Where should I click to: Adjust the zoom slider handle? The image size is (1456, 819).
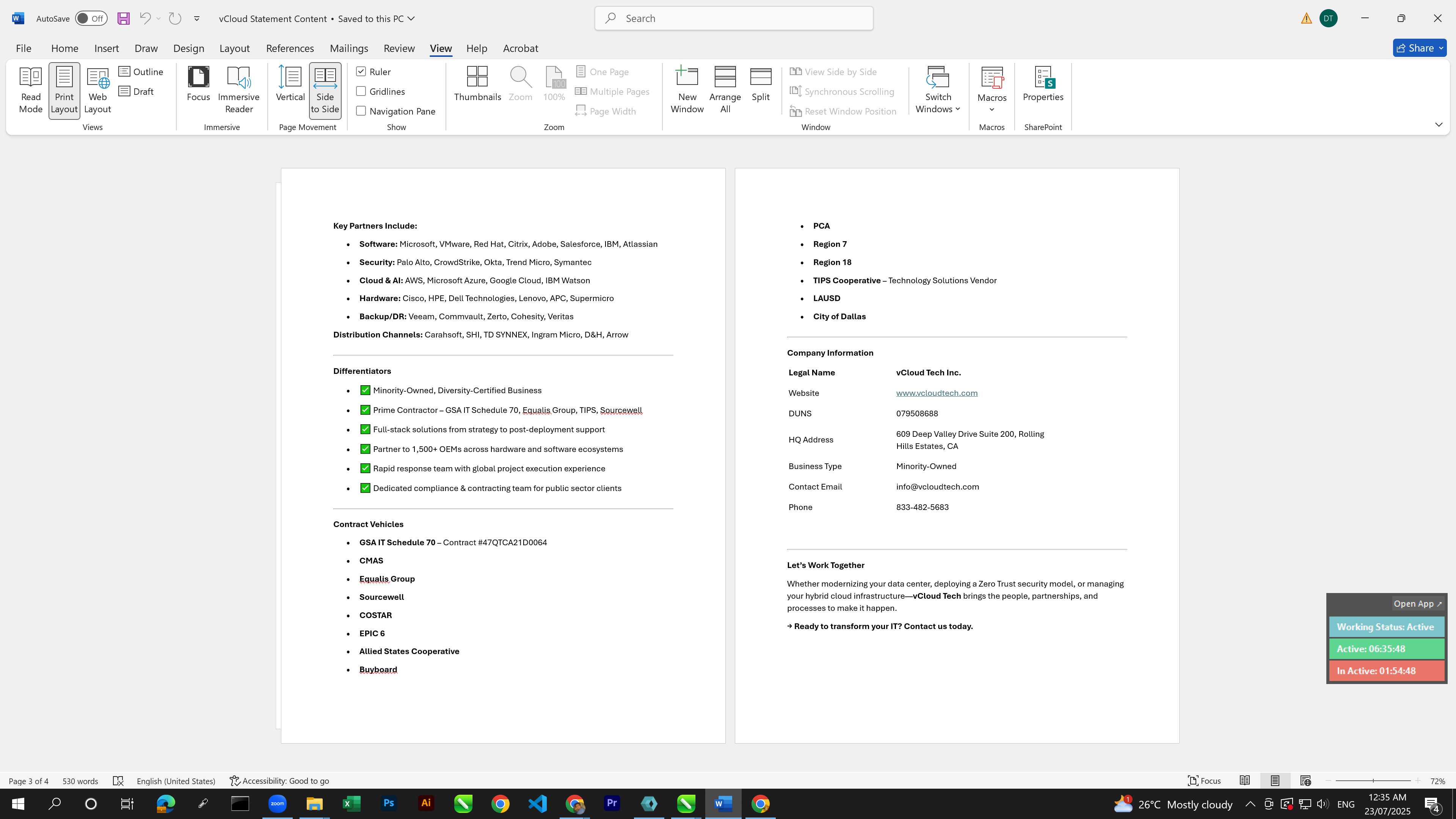tap(1373, 781)
